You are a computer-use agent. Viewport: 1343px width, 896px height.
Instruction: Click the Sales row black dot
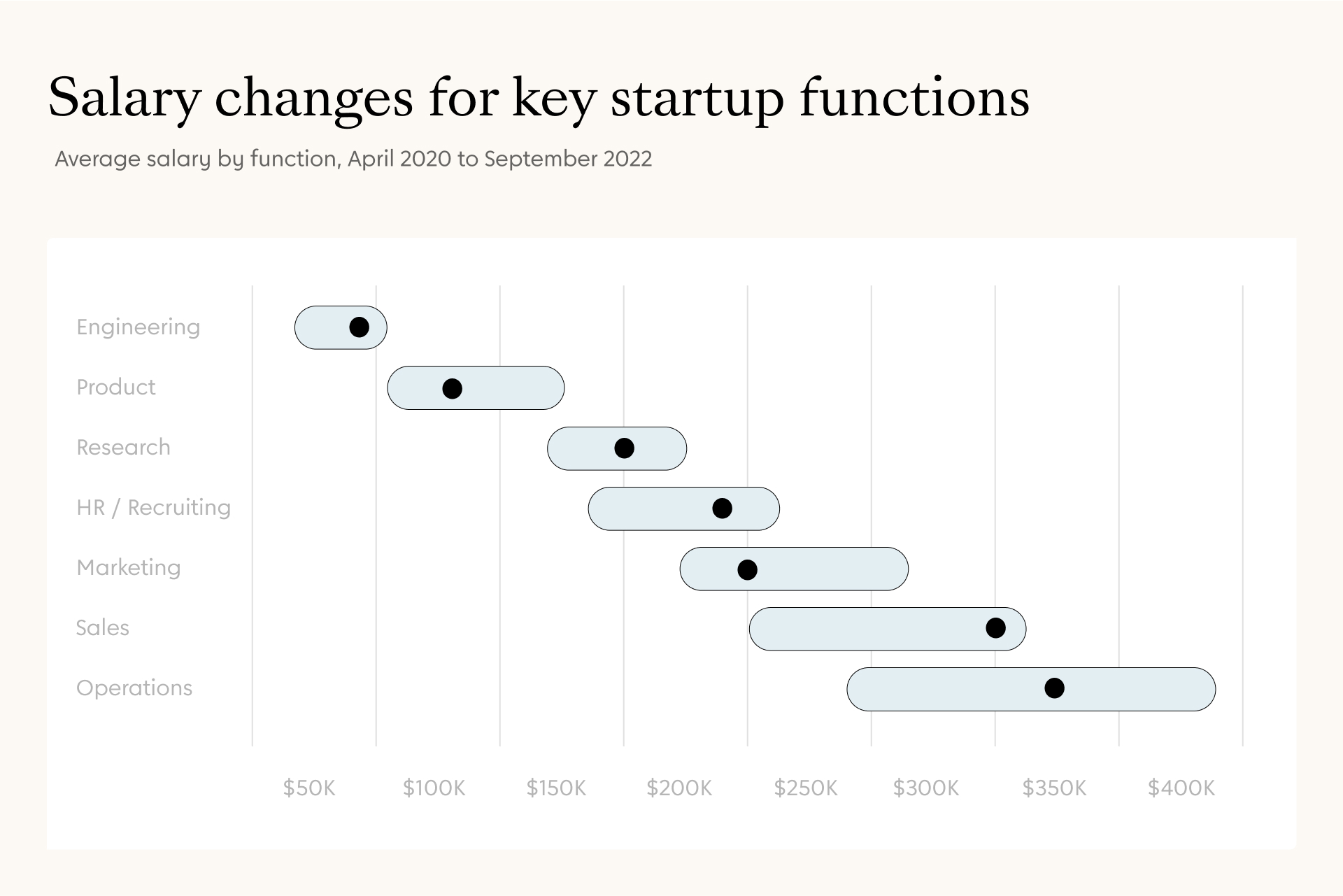(x=995, y=628)
